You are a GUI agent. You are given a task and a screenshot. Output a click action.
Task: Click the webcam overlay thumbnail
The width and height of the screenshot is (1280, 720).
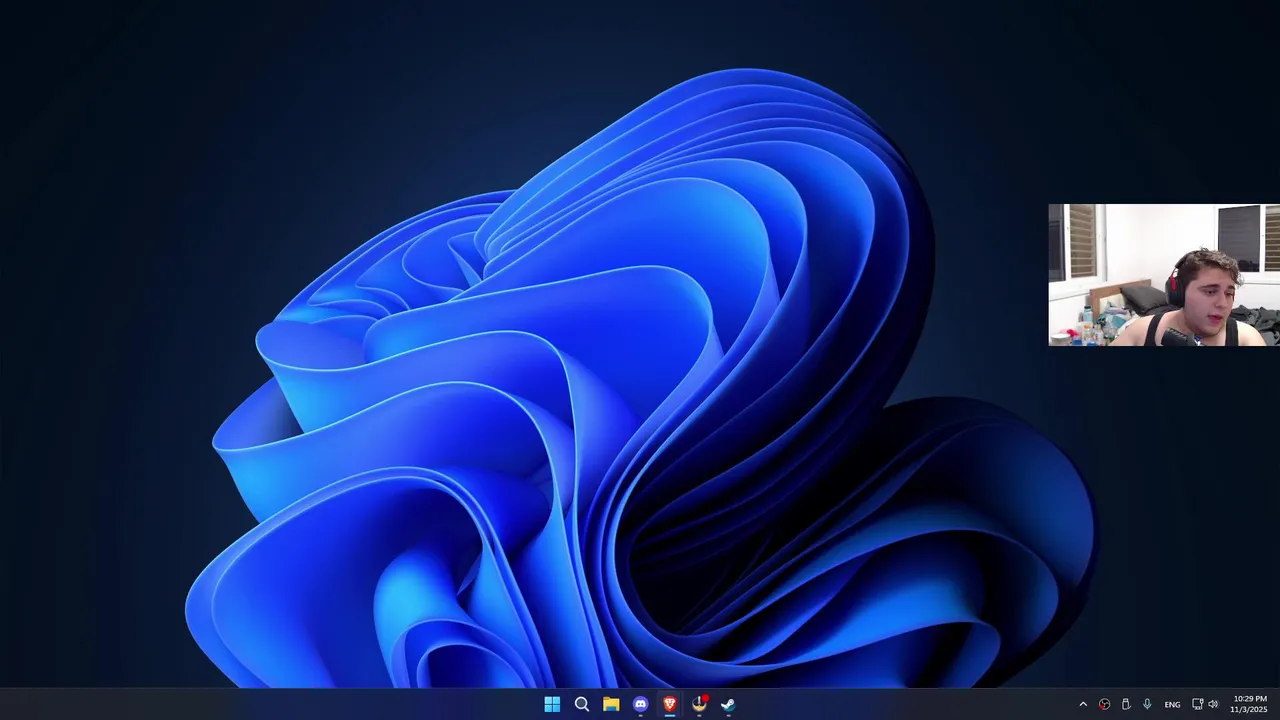click(1164, 275)
